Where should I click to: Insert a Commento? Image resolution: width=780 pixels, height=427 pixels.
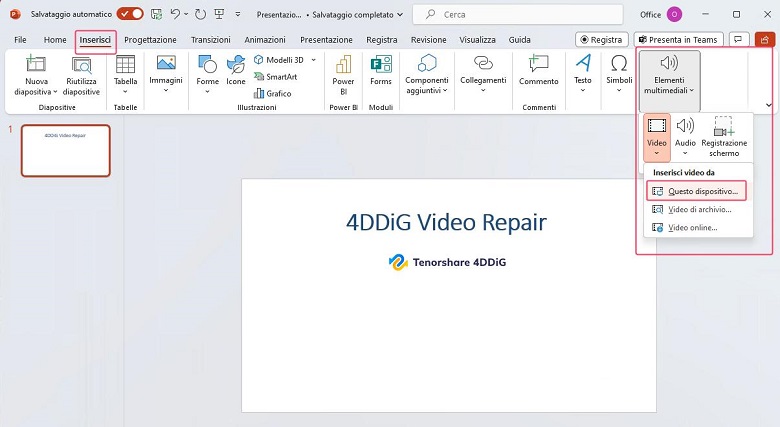[x=539, y=71]
